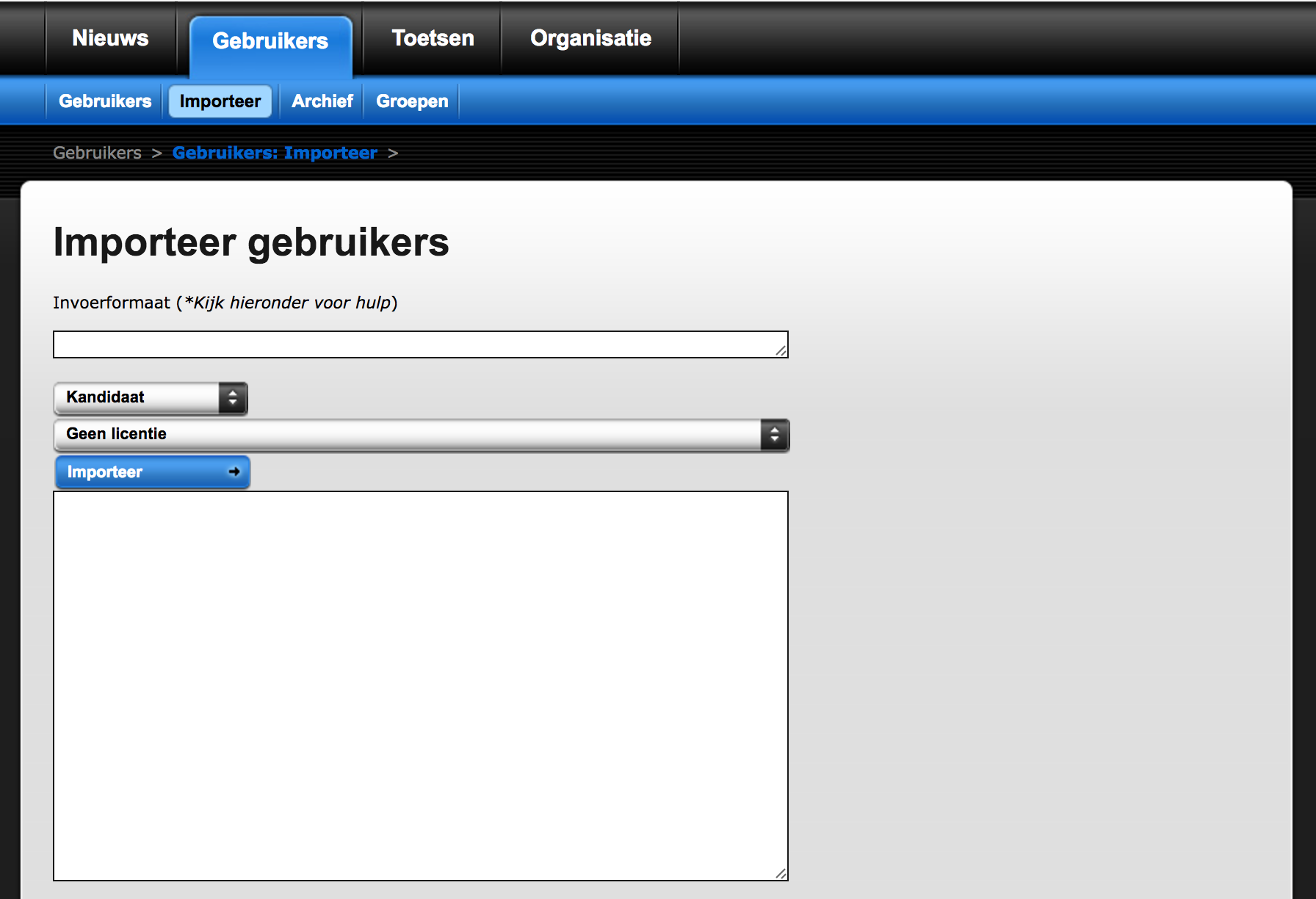The height and width of the screenshot is (899, 1316).
Task: Focus the Invoerformaat text field
Action: point(411,344)
